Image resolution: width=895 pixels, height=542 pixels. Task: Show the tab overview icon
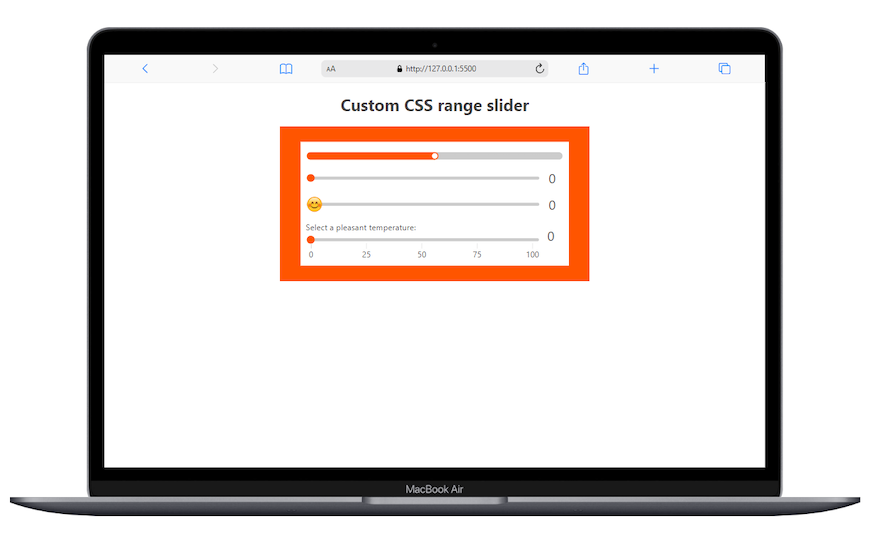724,69
